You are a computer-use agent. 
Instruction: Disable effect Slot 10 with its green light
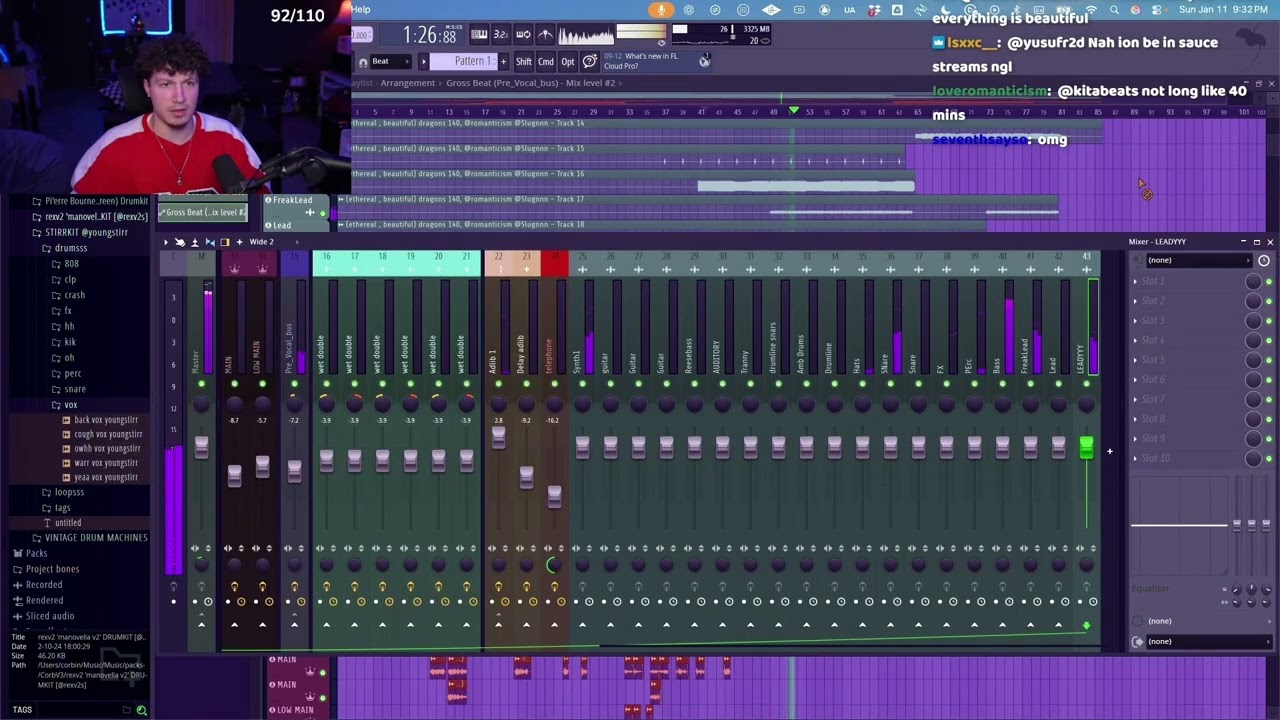point(1269,459)
